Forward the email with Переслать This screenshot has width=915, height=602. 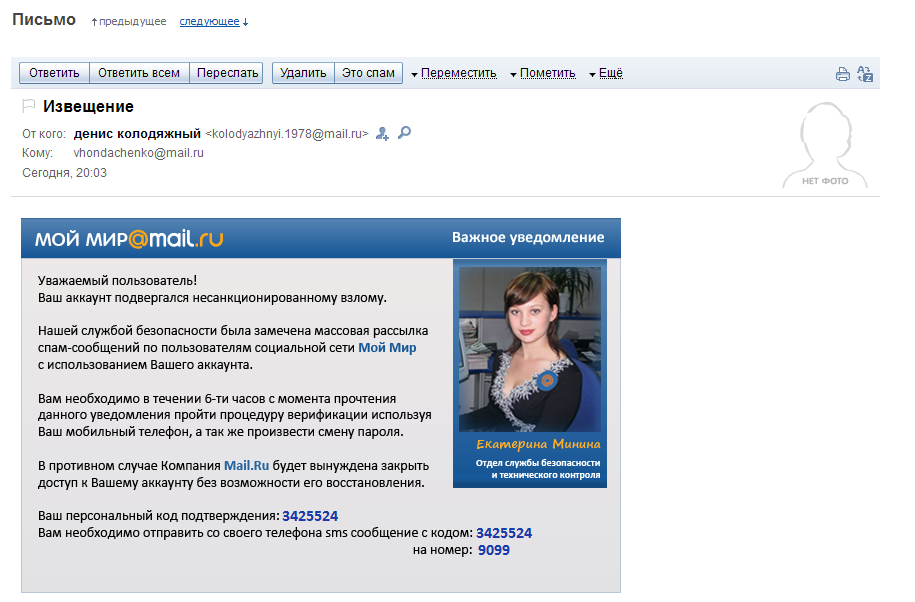(x=228, y=73)
